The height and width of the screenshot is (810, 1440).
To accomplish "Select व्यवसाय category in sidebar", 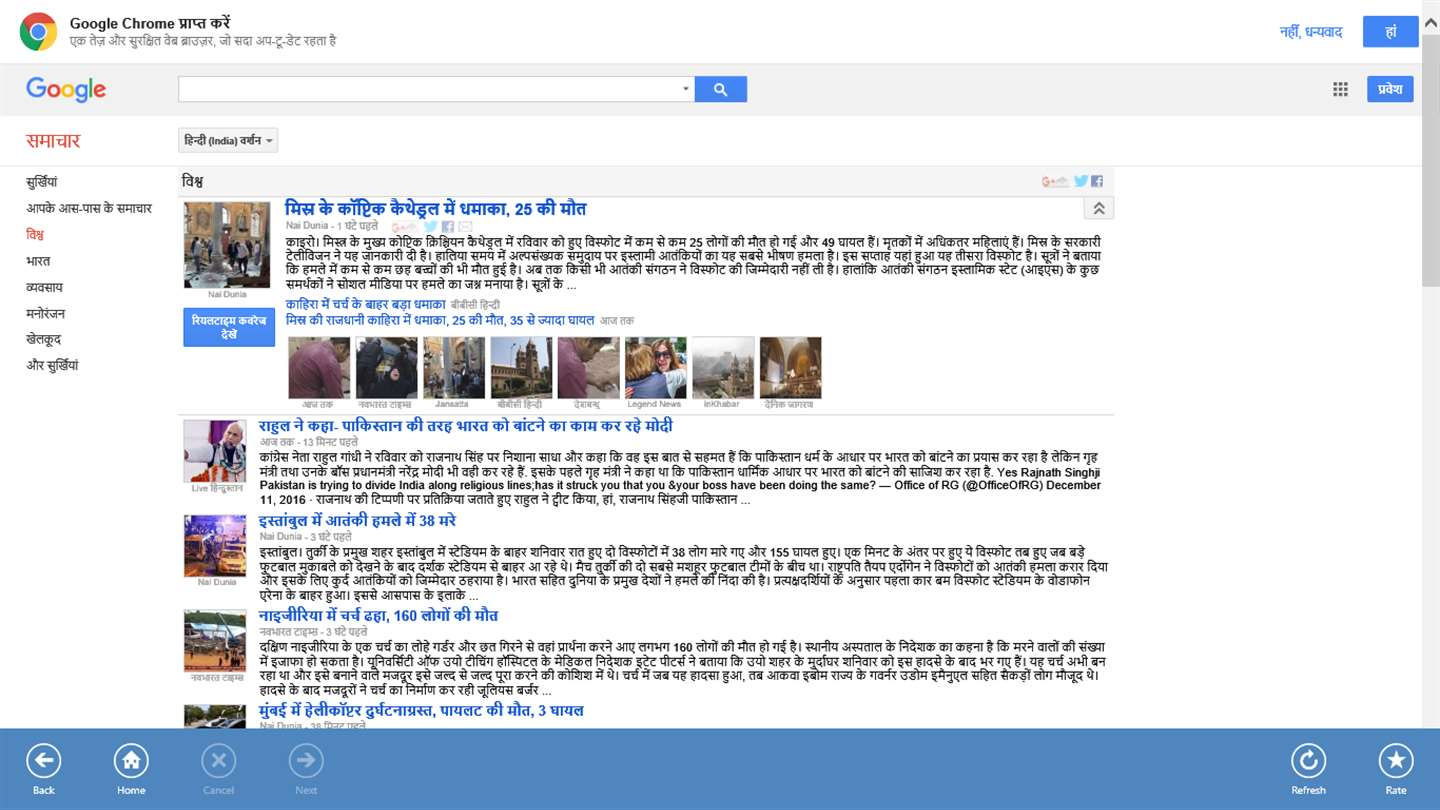I will (44, 287).
